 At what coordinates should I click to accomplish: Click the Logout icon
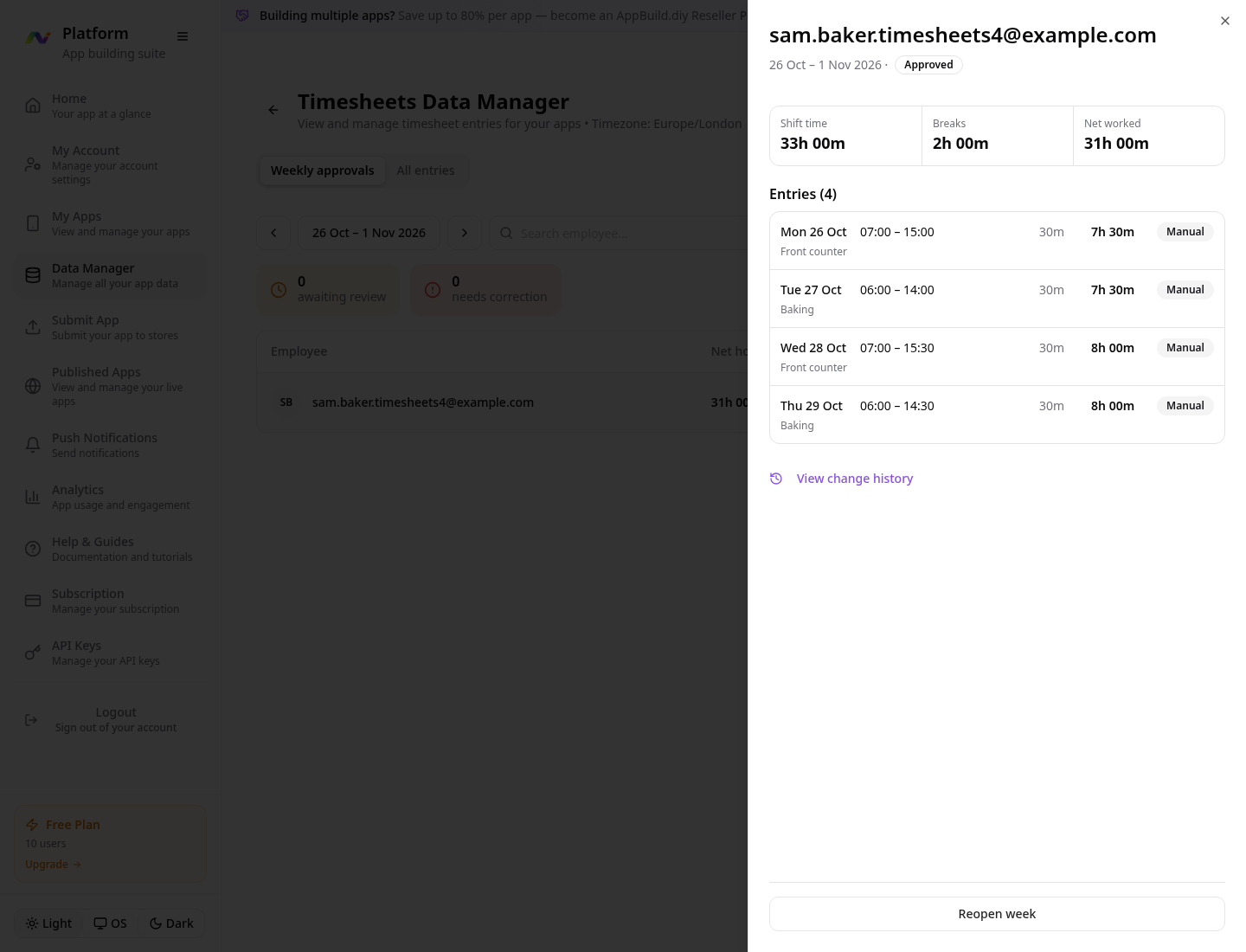coord(31,720)
